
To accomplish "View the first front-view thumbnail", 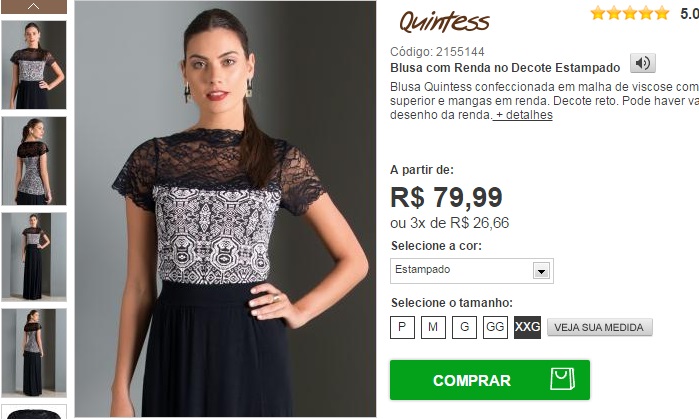I will (34, 65).
